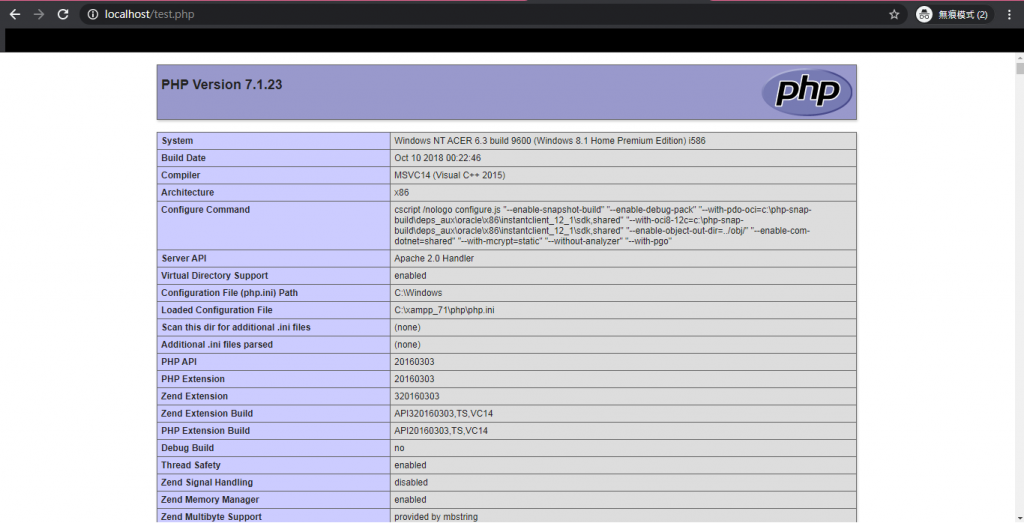The width and height of the screenshot is (1024, 523).
Task: Click the Apache 2.0 Handler value
Action: pos(434,259)
